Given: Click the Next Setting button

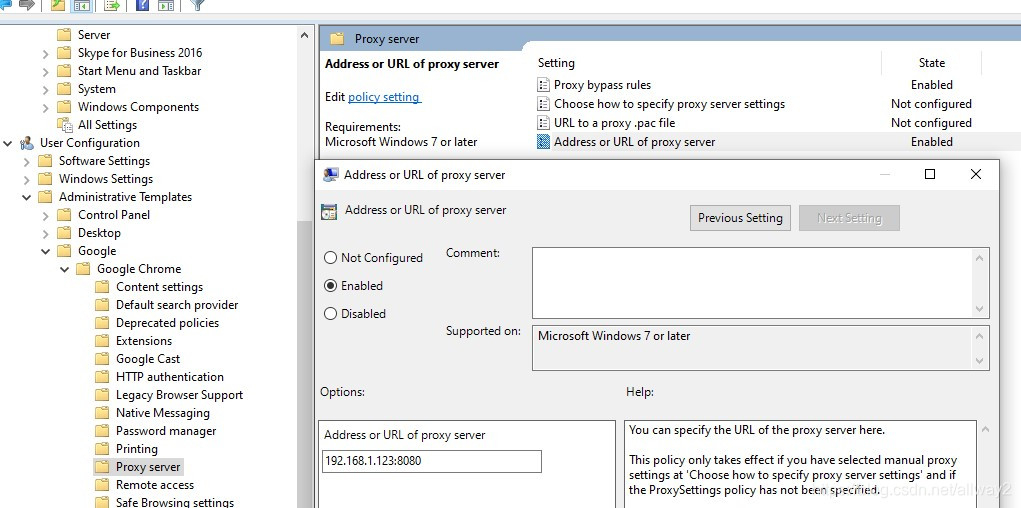Looking at the screenshot, I should click(849, 218).
